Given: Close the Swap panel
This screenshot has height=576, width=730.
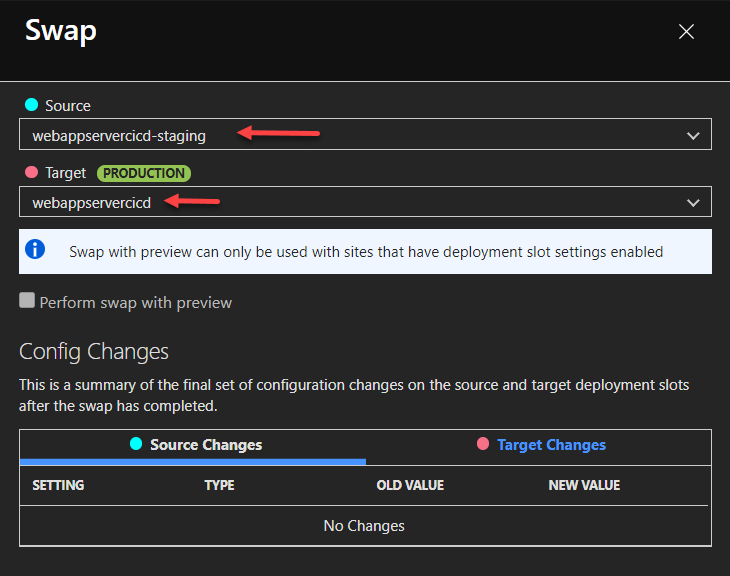Looking at the screenshot, I should coord(686,32).
